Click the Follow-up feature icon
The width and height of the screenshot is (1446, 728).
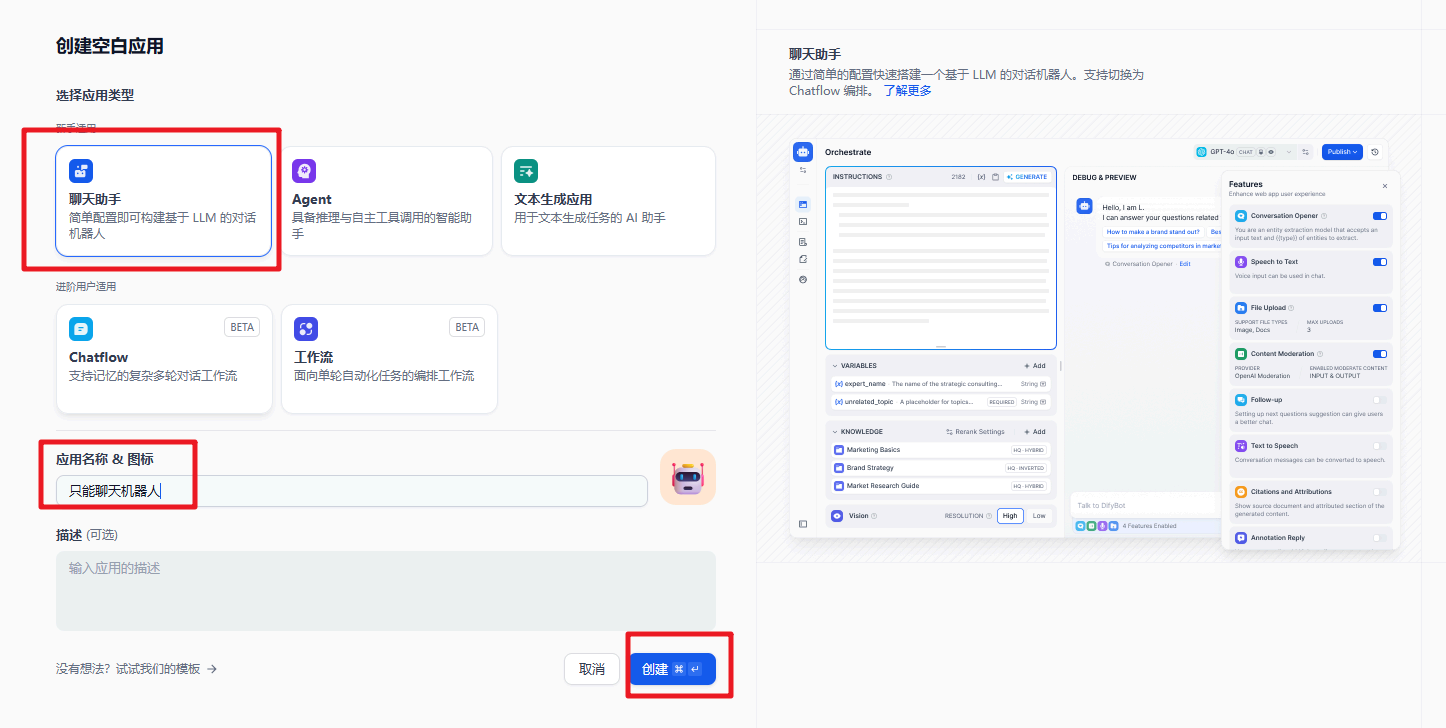click(1241, 400)
